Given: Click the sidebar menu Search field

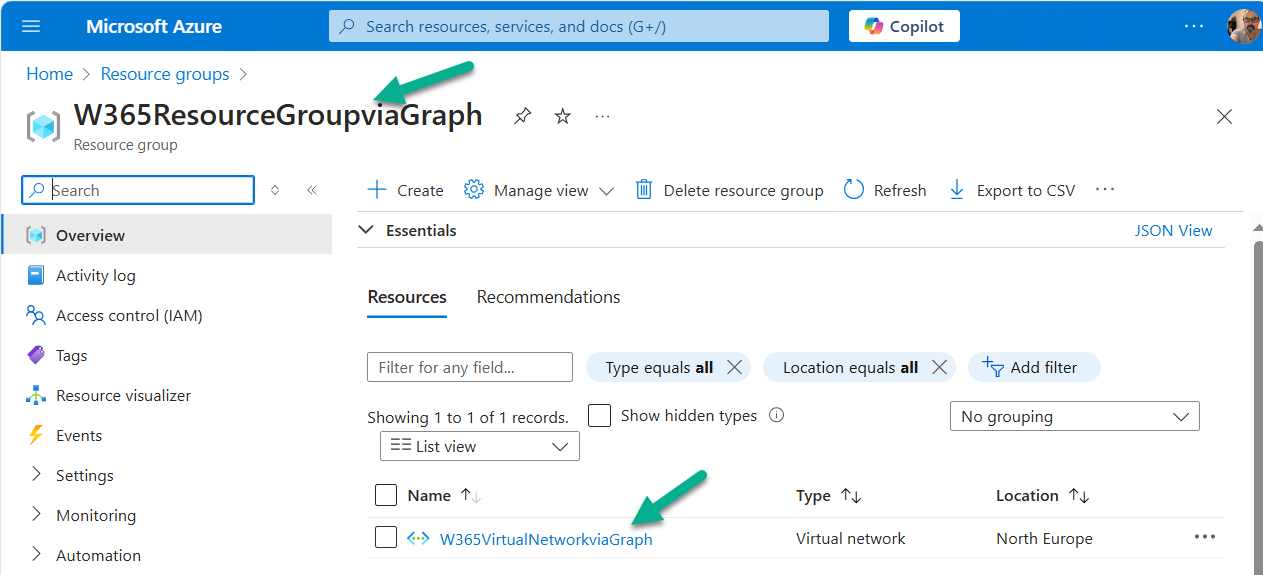Looking at the screenshot, I should tap(138, 190).
